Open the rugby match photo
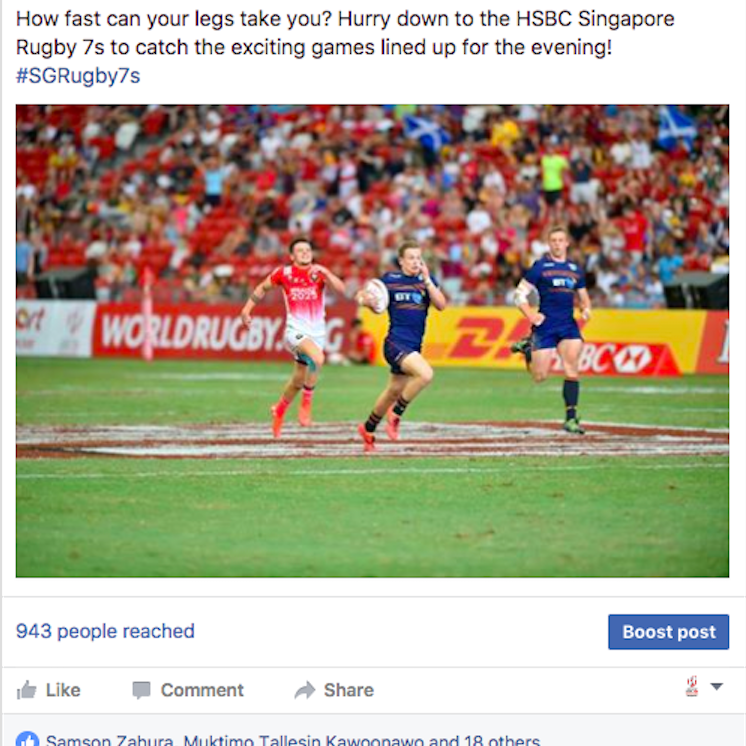The image size is (746, 746). 373,341
